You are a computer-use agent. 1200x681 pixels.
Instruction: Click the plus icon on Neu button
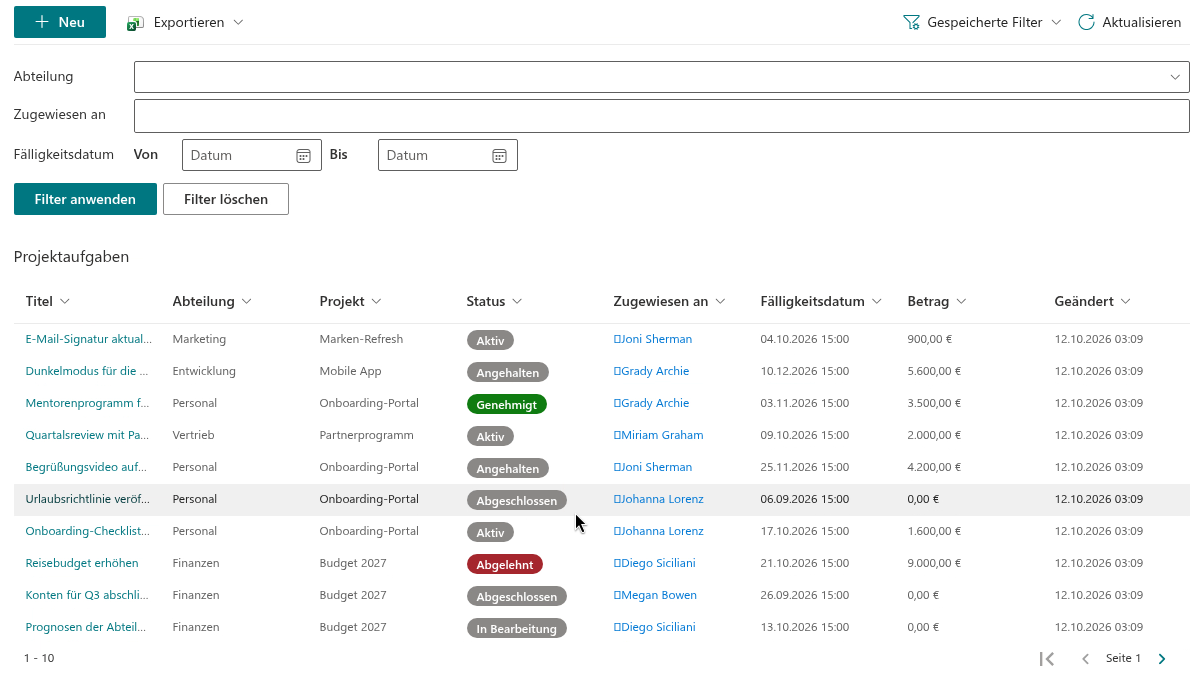tap(42, 22)
